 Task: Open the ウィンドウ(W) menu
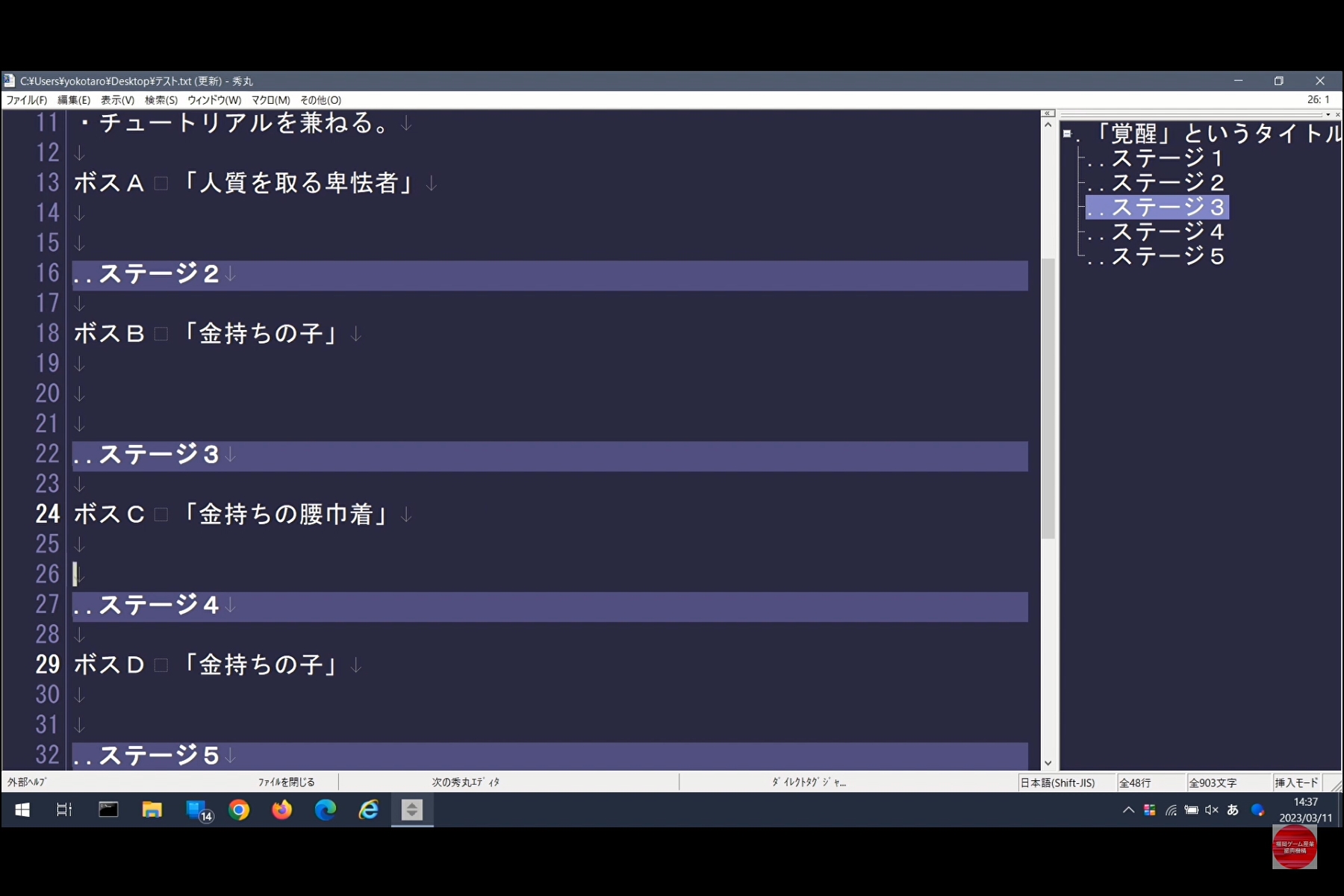(214, 100)
